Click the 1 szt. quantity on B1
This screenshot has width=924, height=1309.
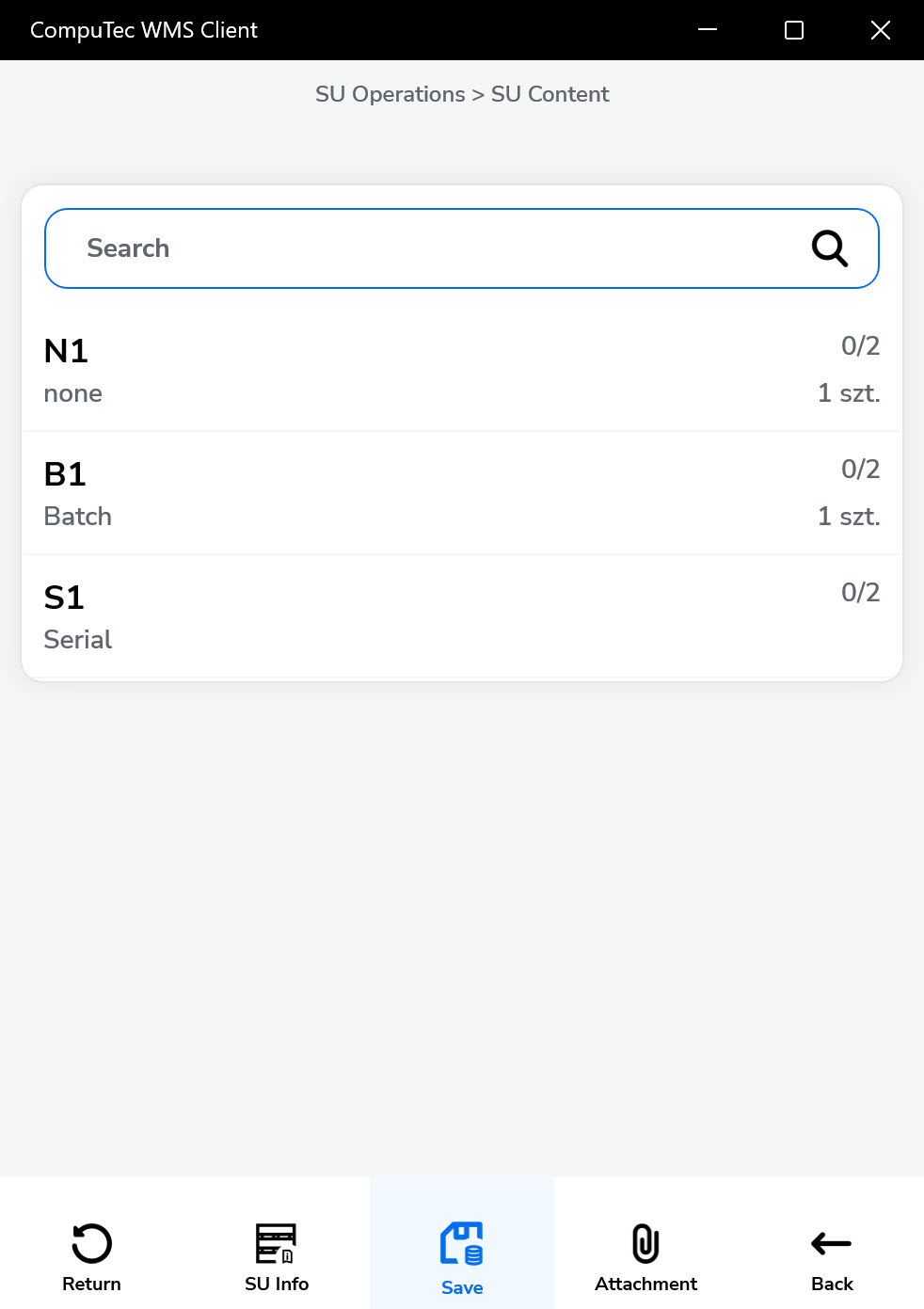click(849, 517)
